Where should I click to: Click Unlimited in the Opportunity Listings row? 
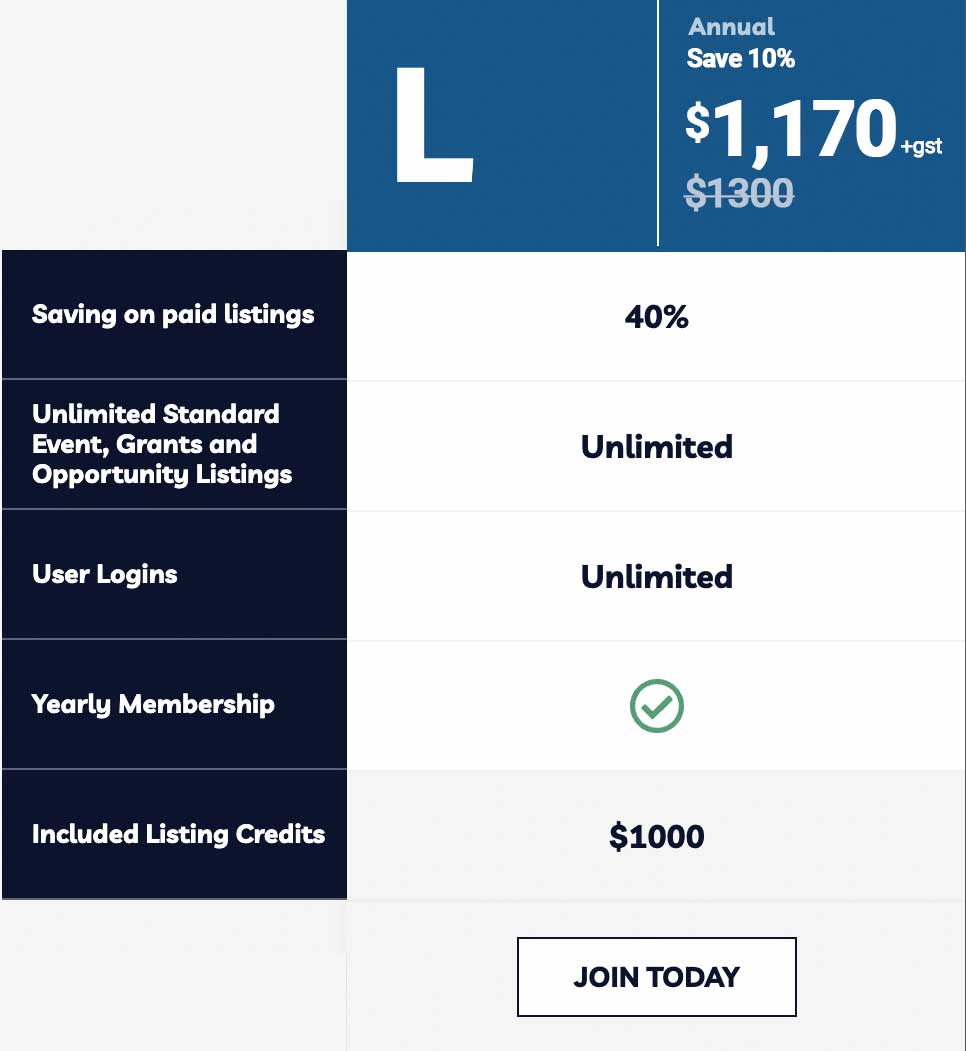tap(657, 446)
